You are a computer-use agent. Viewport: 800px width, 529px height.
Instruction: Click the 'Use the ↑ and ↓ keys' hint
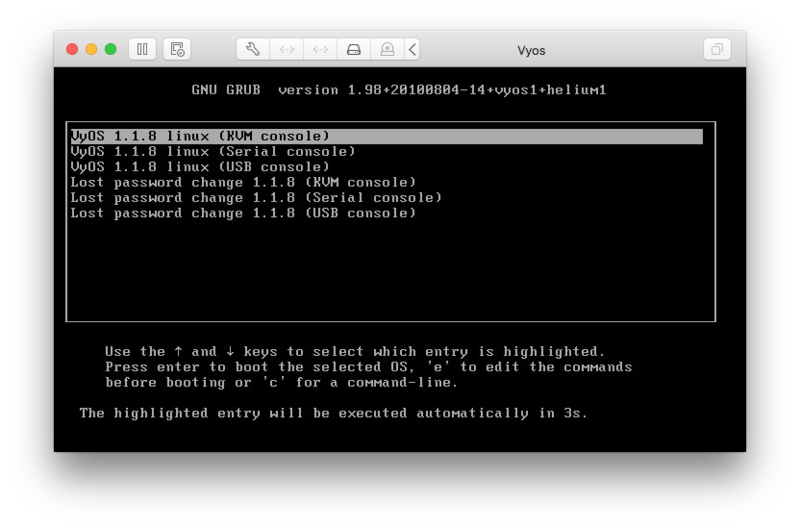355,351
